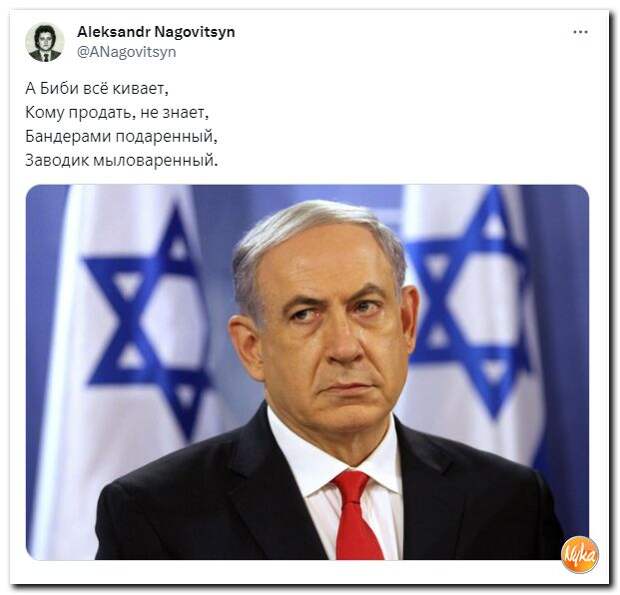The width and height of the screenshot is (620, 595).
Task: Click the author's profile avatar picture
Action: click(44, 43)
